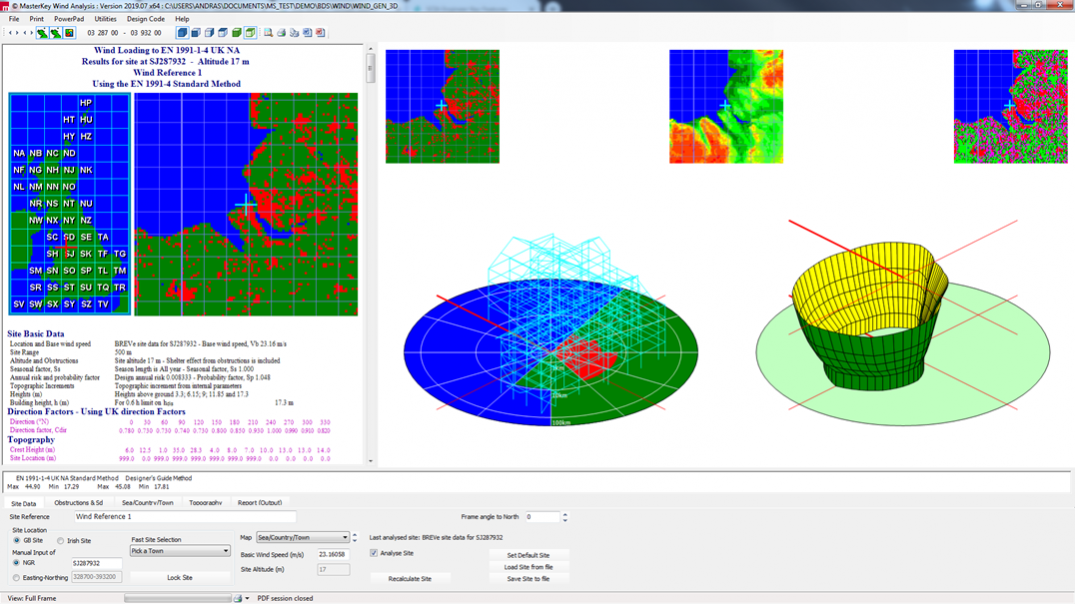Open the Help menu
Screen dimensions: 1075x604
(182, 19)
